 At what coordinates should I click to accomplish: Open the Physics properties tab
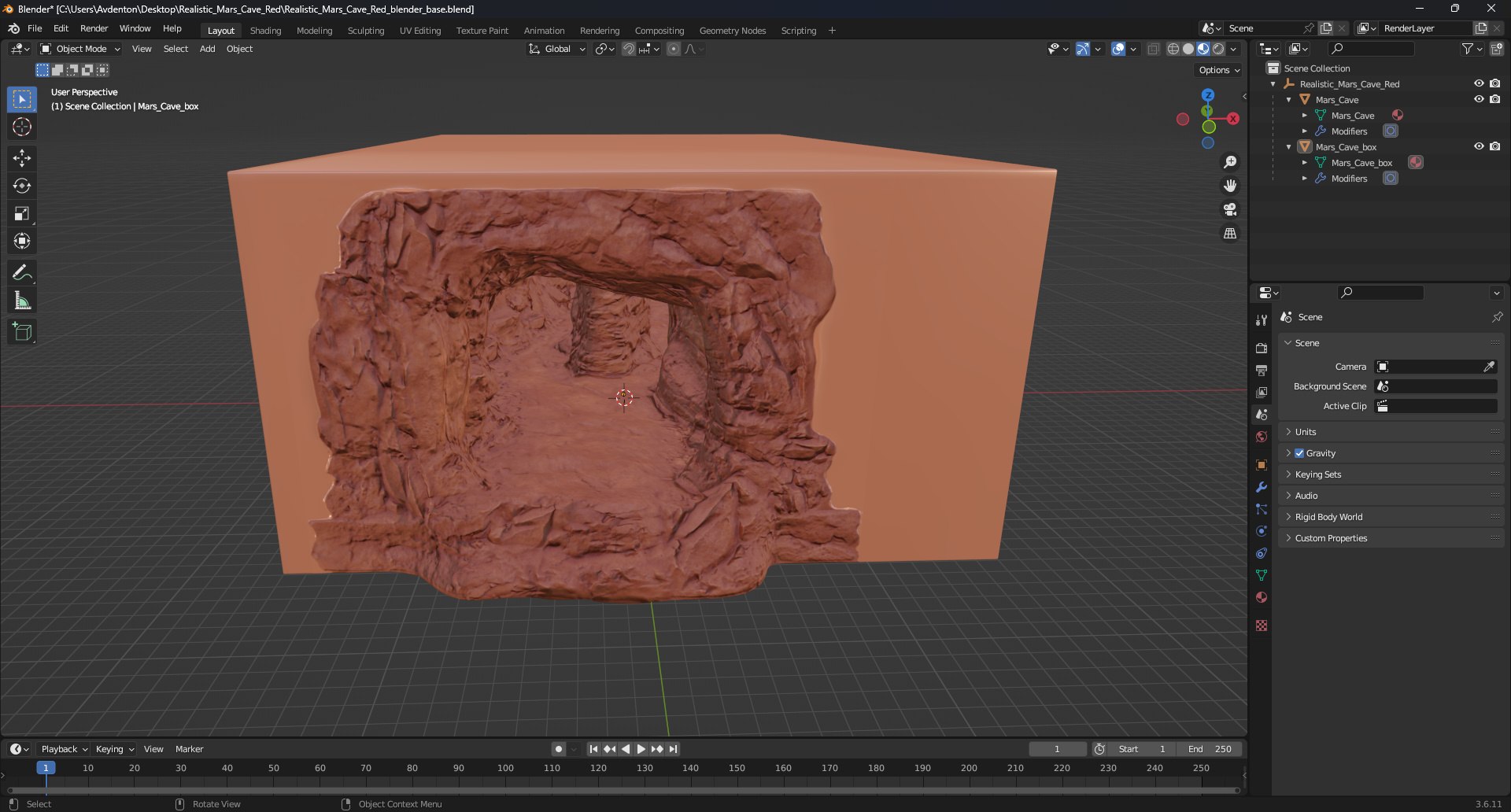pos(1262,531)
